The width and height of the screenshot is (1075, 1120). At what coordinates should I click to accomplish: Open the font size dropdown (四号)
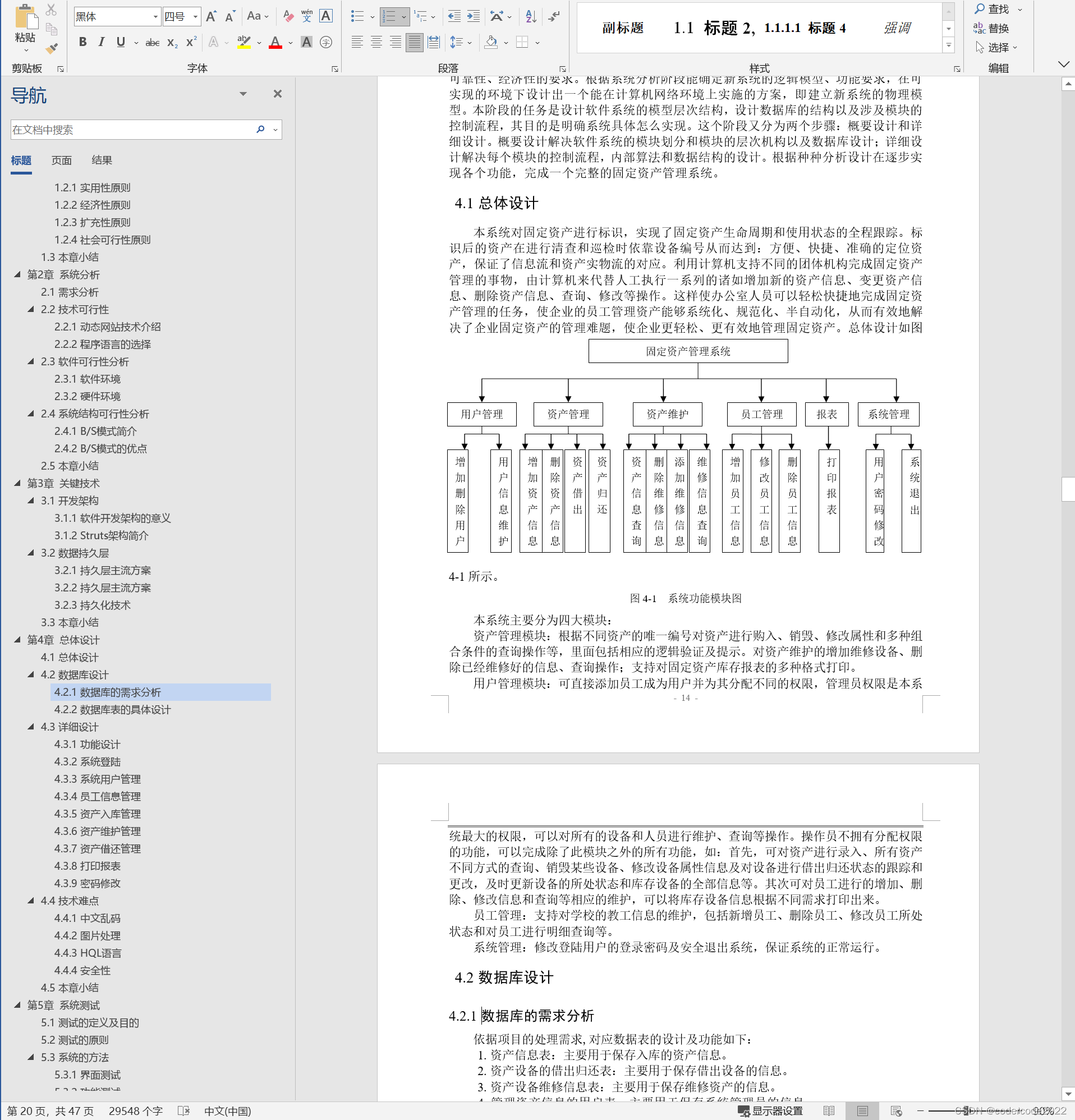tap(195, 17)
